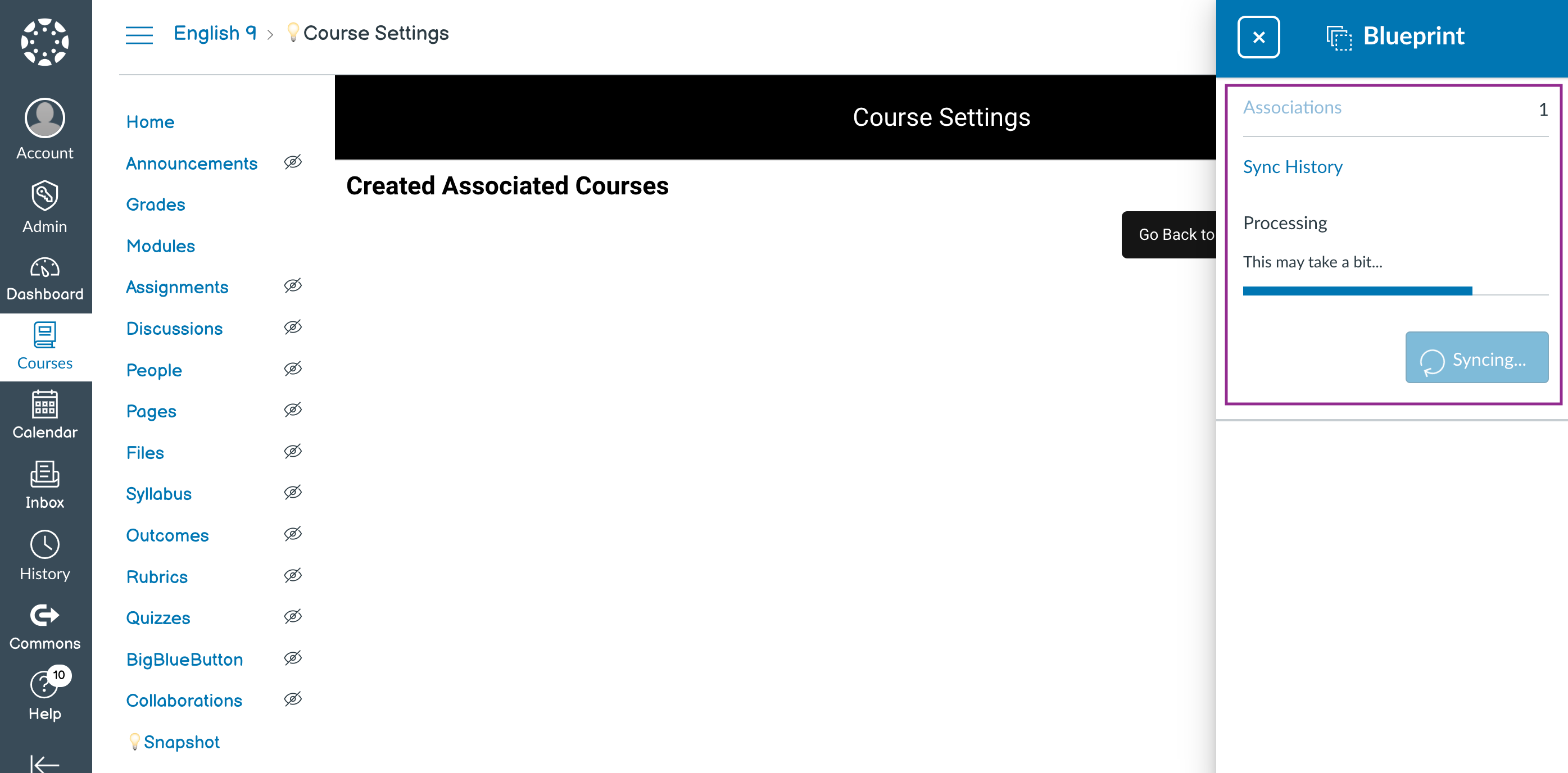Open the Inbox icon
1568x773 pixels.
(44, 474)
